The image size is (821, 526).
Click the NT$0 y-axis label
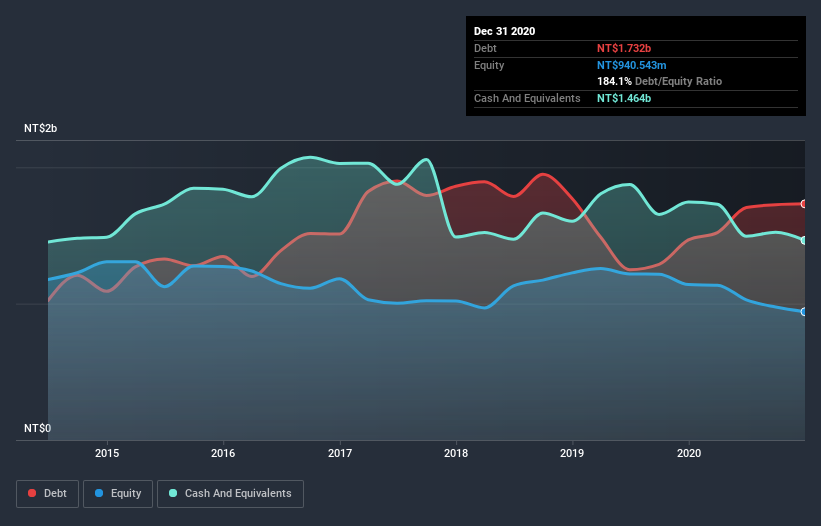tap(38, 428)
